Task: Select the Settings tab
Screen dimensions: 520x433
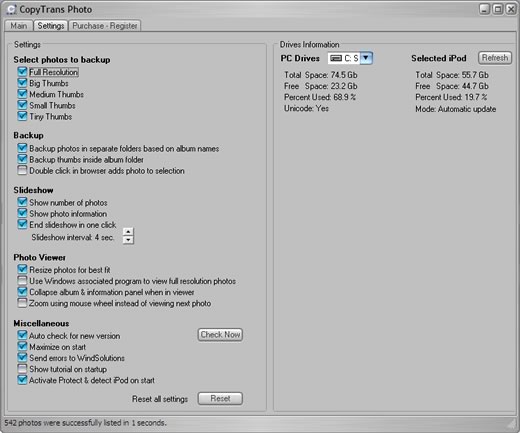Action: [51, 26]
